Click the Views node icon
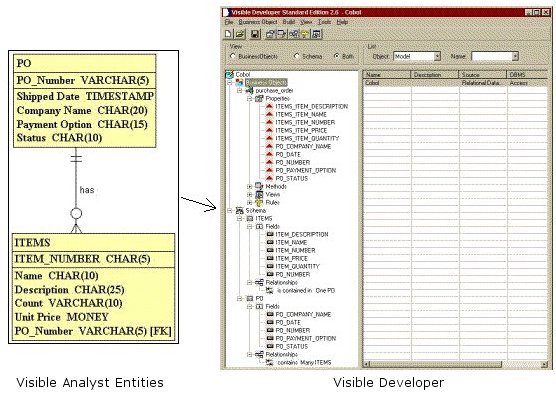The width and height of the screenshot is (556, 394). point(259,194)
